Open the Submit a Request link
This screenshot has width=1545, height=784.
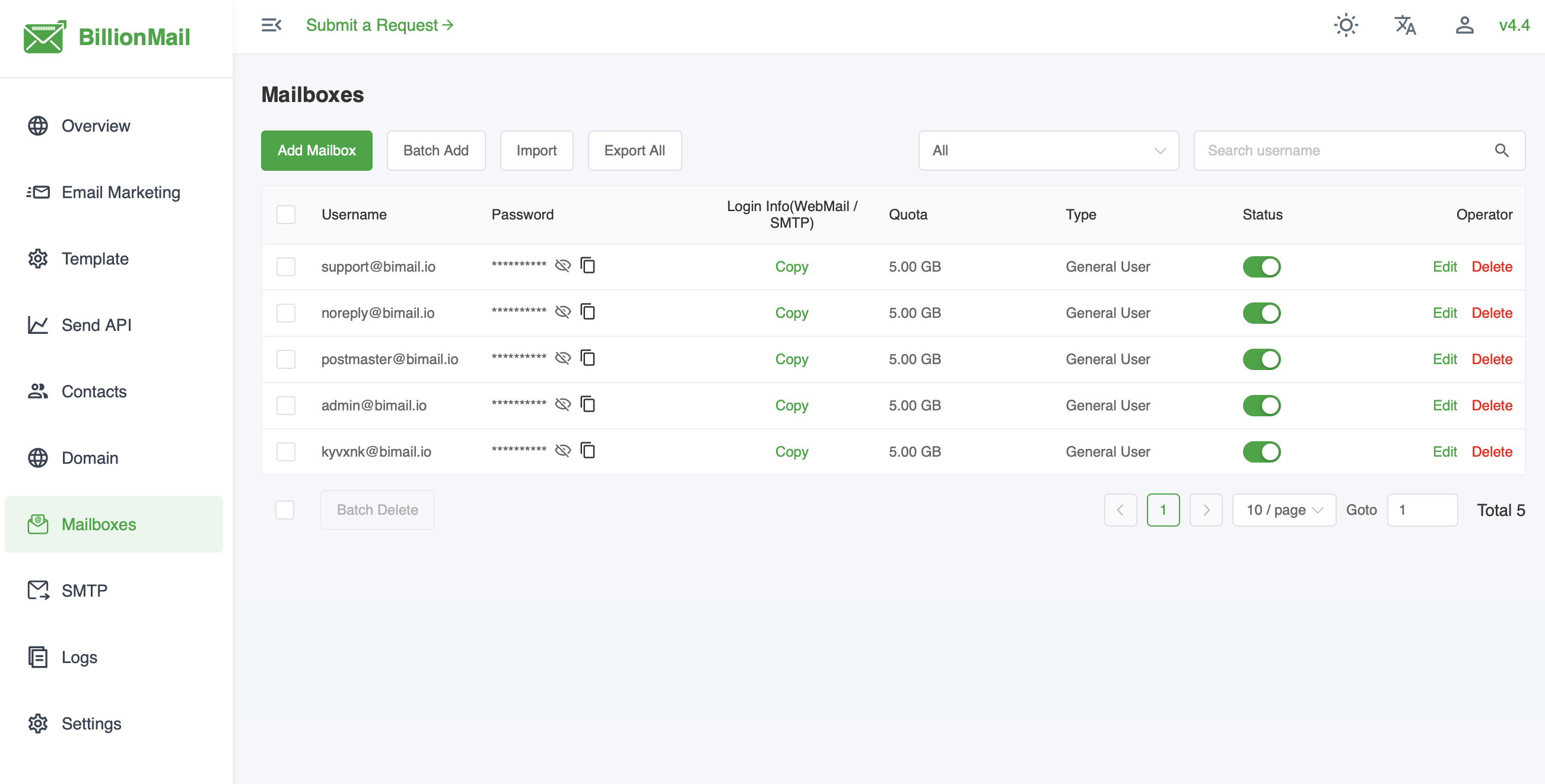coord(379,25)
